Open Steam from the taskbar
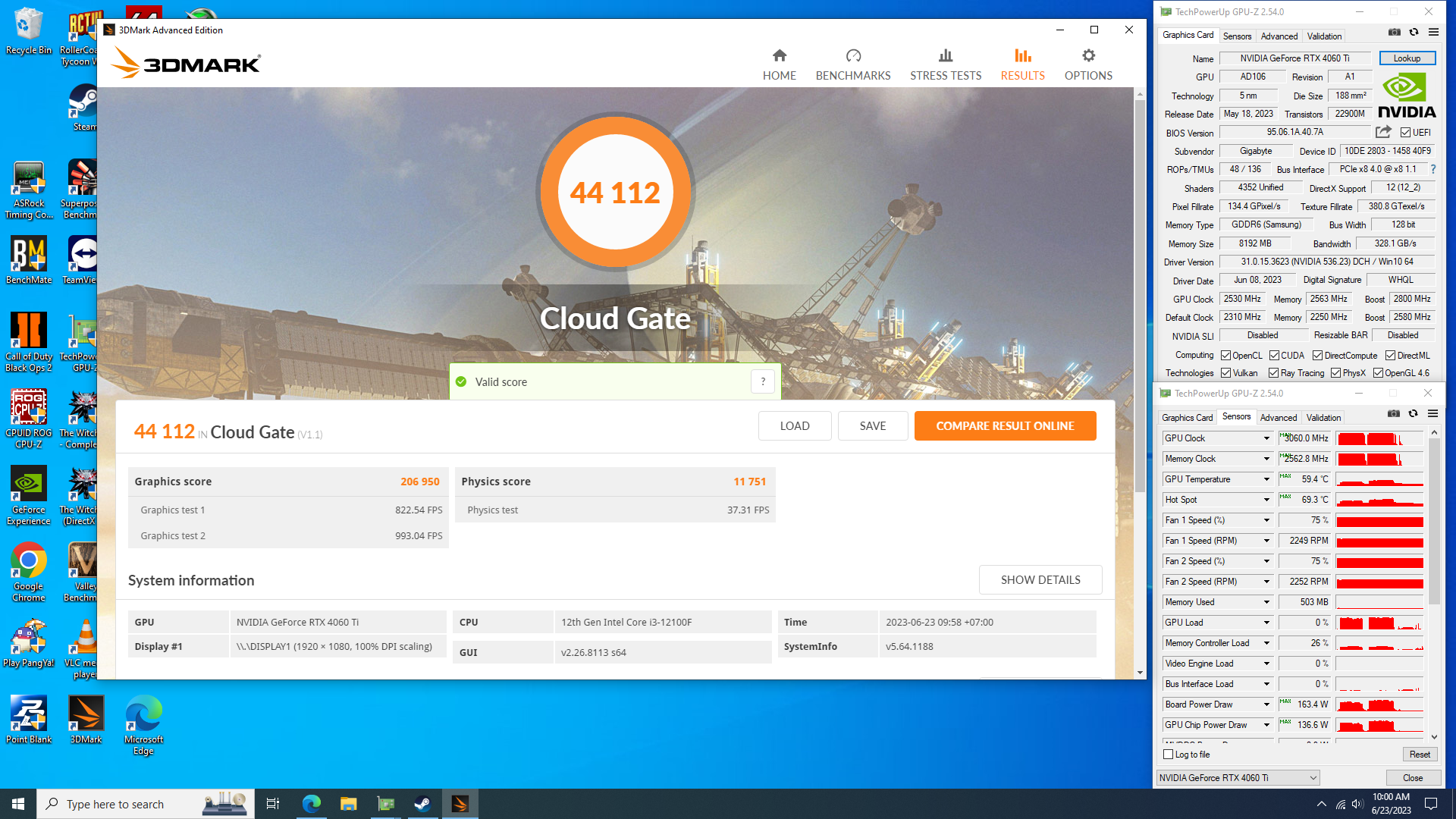1456x819 pixels. coord(422,804)
